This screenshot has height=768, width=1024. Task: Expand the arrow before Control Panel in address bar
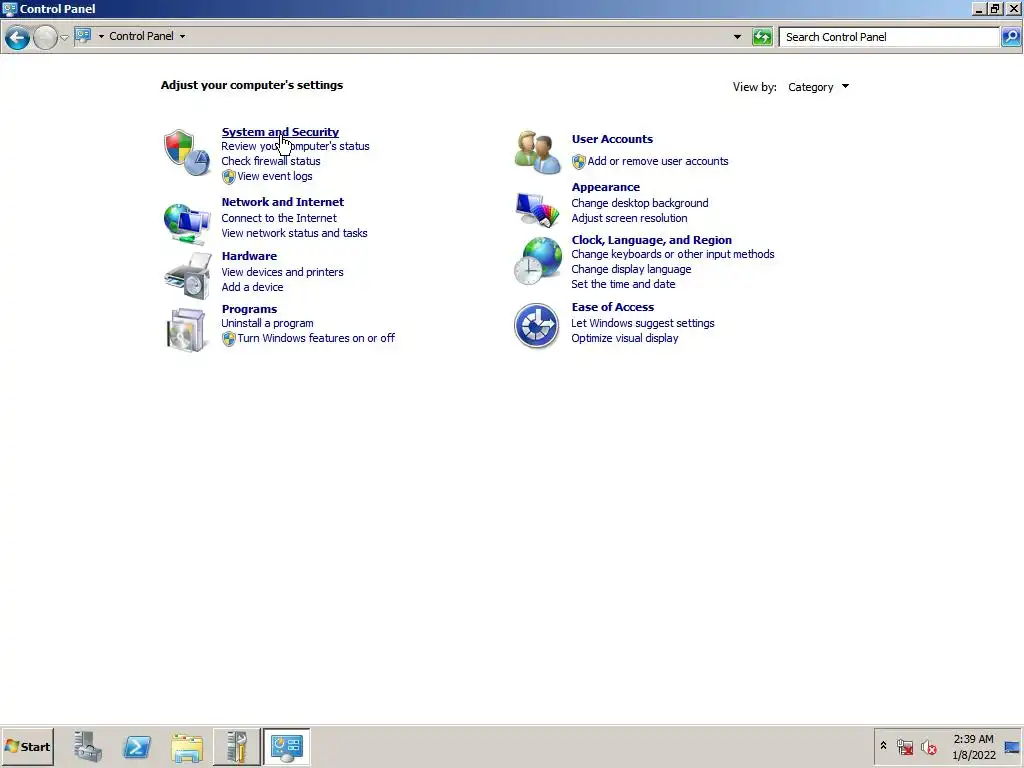[x=101, y=36]
